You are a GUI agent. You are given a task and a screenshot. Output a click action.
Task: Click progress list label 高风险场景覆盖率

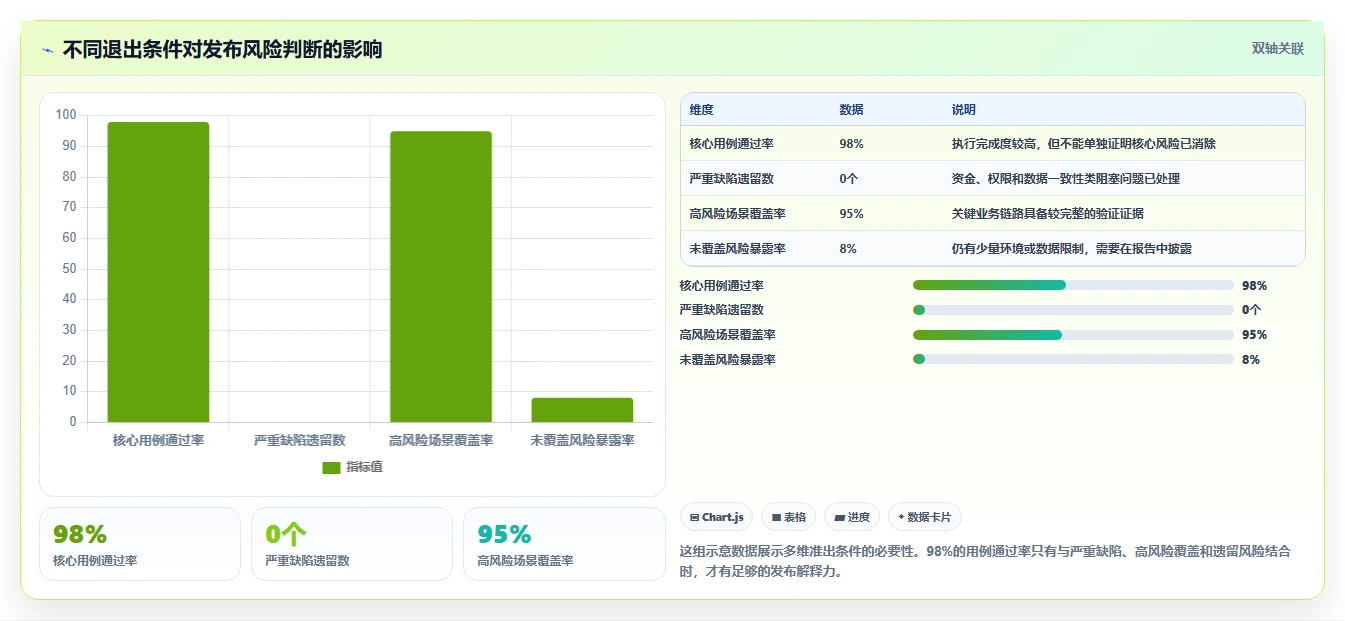point(727,335)
